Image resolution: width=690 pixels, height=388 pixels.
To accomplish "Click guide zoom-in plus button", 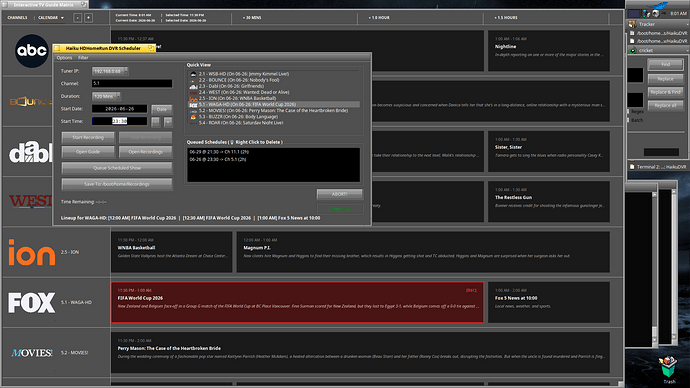I will tap(88, 18).
